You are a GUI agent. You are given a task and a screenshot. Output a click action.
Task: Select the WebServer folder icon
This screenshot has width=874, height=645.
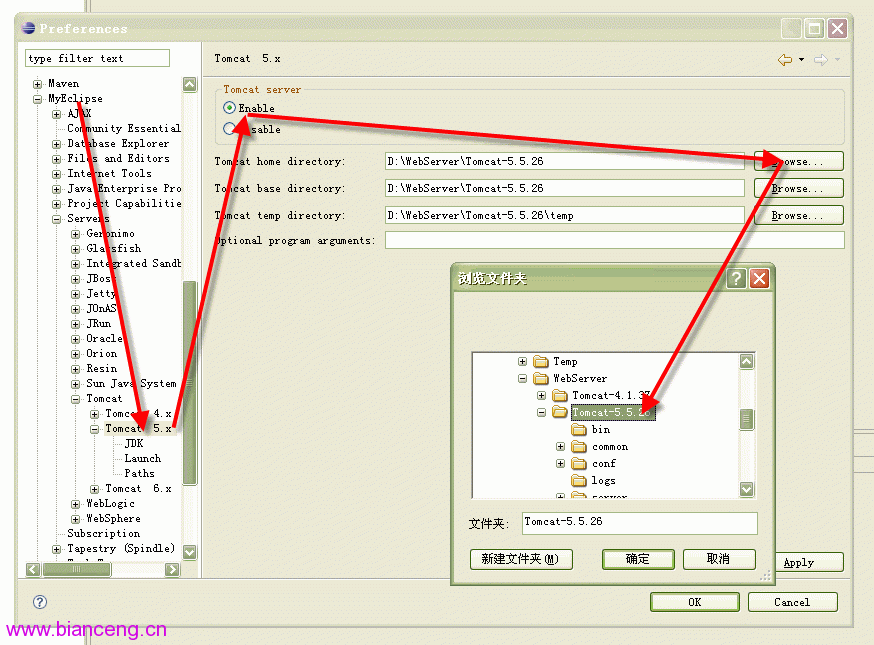(x=541, y=379)
